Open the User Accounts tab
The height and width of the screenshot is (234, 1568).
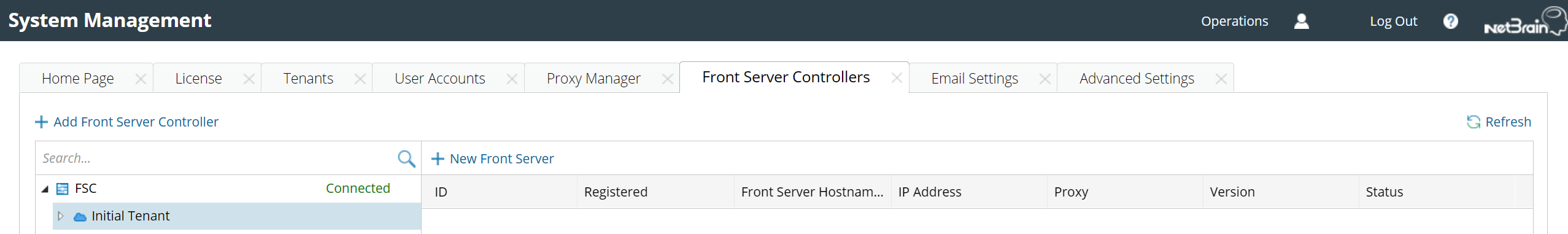tap(439, 79)
